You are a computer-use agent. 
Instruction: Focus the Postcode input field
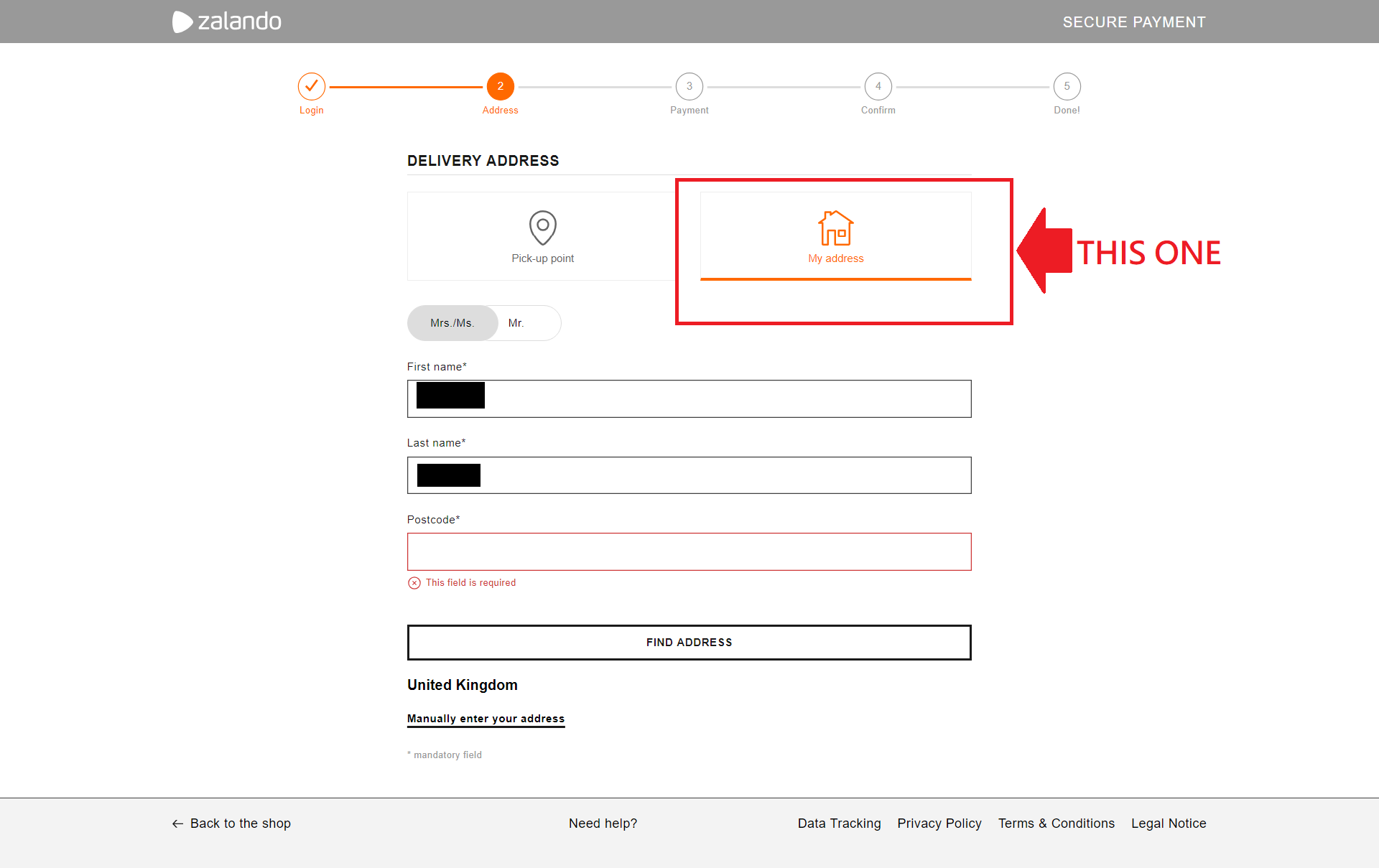point(689,551)
